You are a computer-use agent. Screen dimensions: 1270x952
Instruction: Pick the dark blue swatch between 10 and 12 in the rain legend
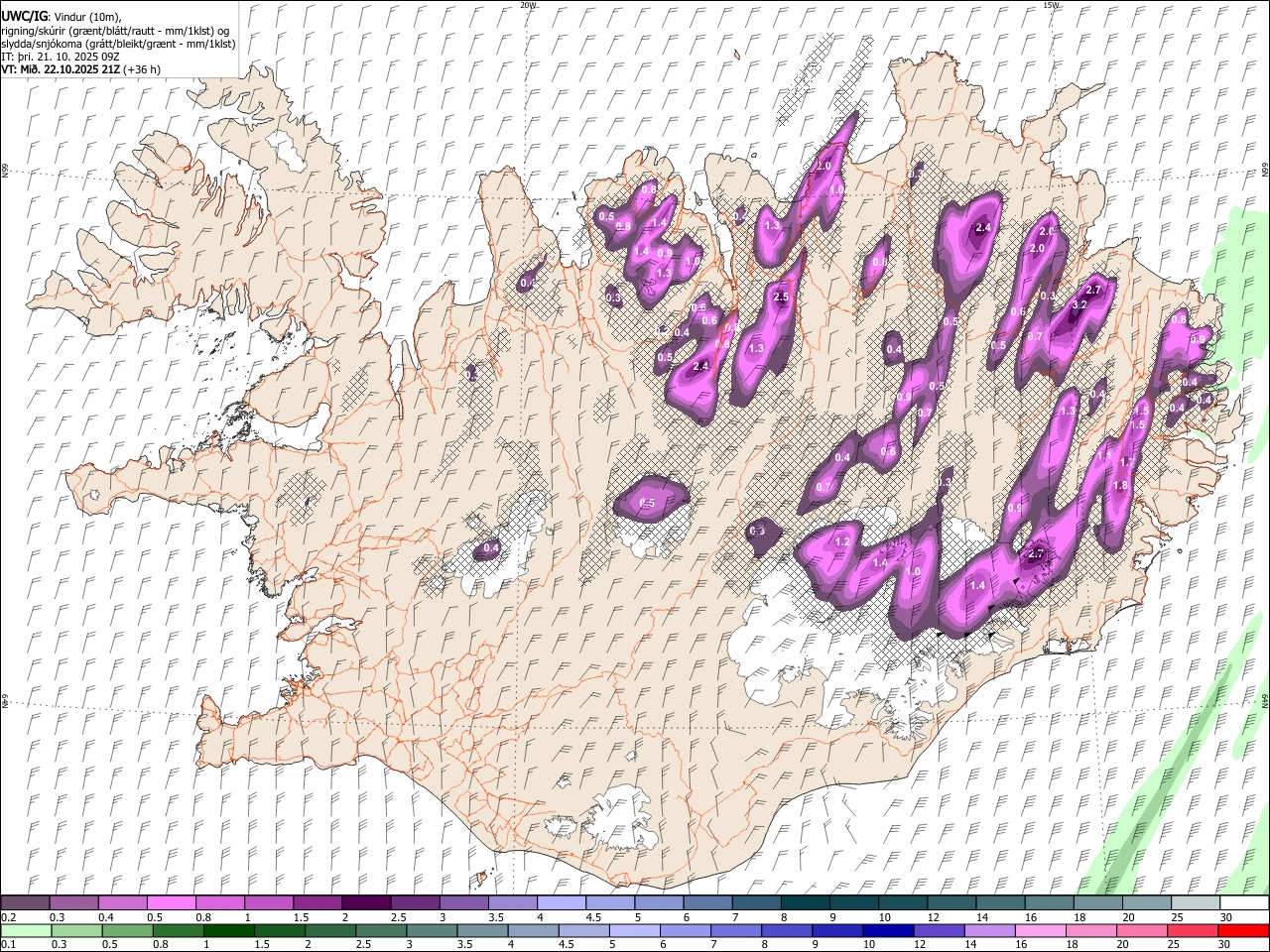tap(887, 931)
